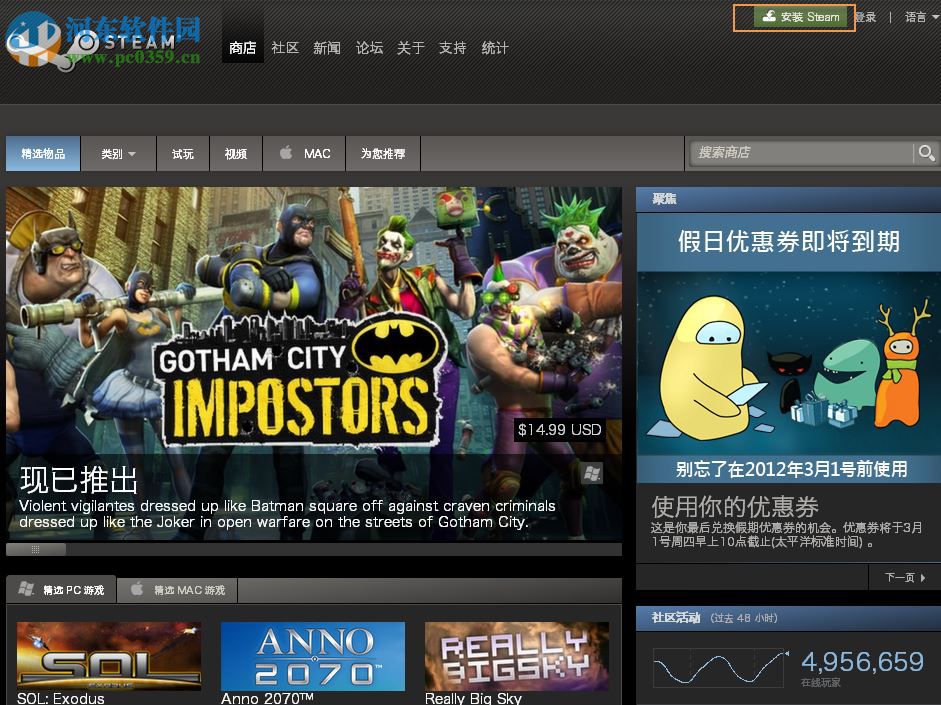Open the 统计 stats page
The height and width of the screenshot is (705, 941).
click(495, 47)
